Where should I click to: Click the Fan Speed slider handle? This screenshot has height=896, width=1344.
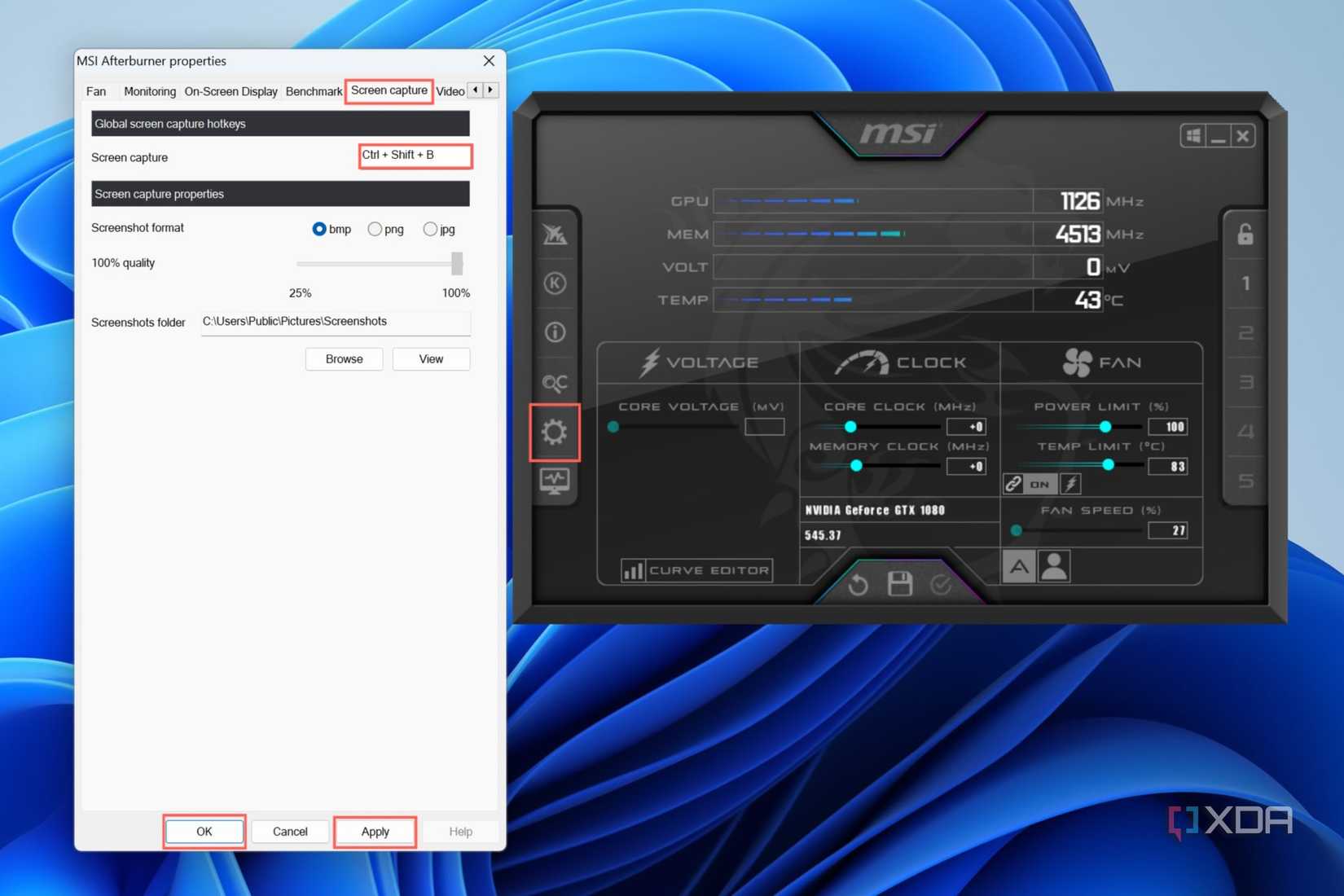[x=1017, y=530]
